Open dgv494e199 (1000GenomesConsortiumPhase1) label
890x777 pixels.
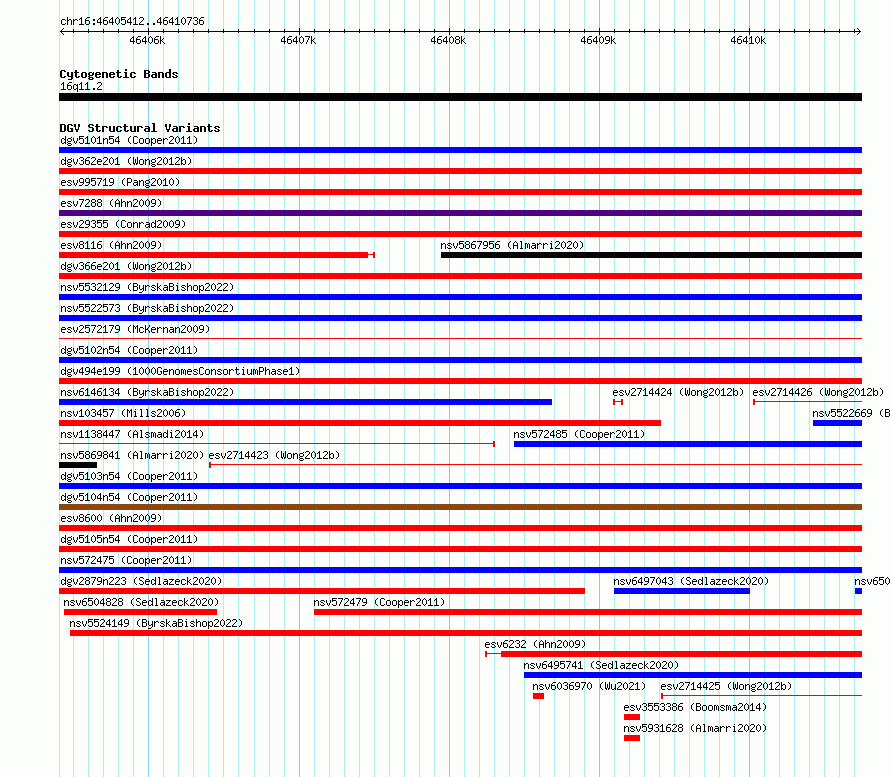[x=180, y=371]
